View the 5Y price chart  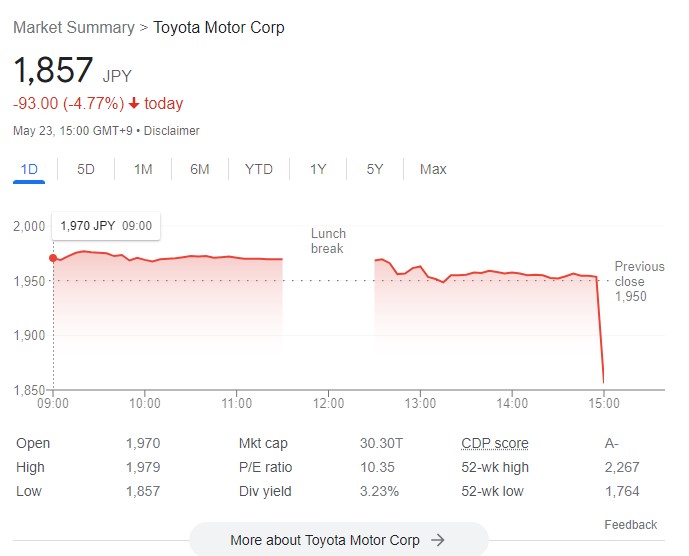[x=375, y=169]
